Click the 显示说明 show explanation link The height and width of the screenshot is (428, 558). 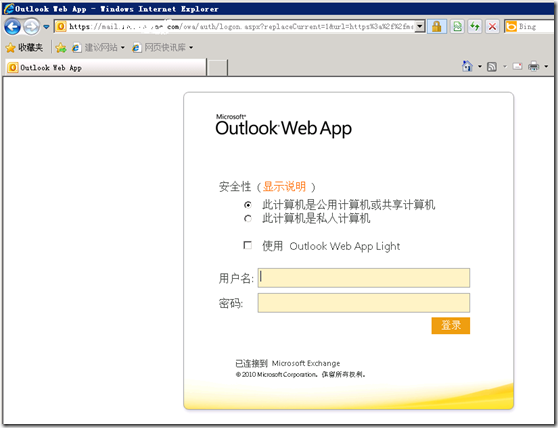[284, 186]
